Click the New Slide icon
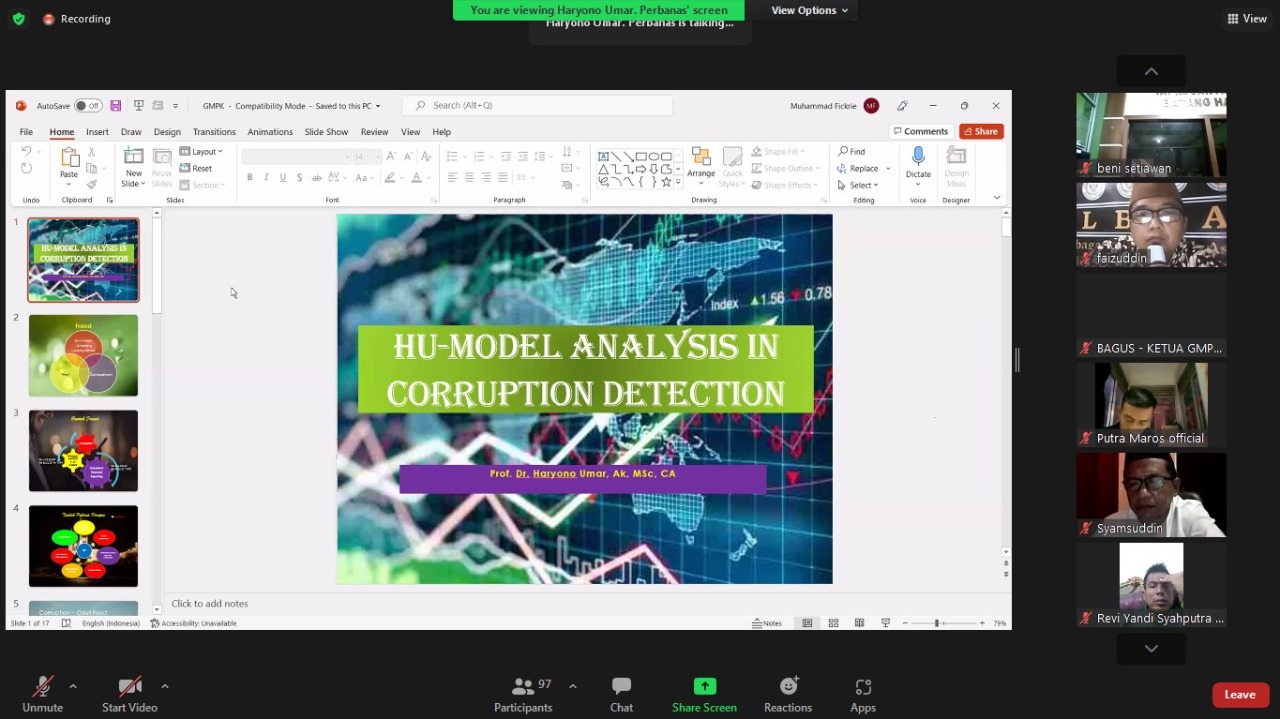This screenshot has height=719, width=1280. 134,157
